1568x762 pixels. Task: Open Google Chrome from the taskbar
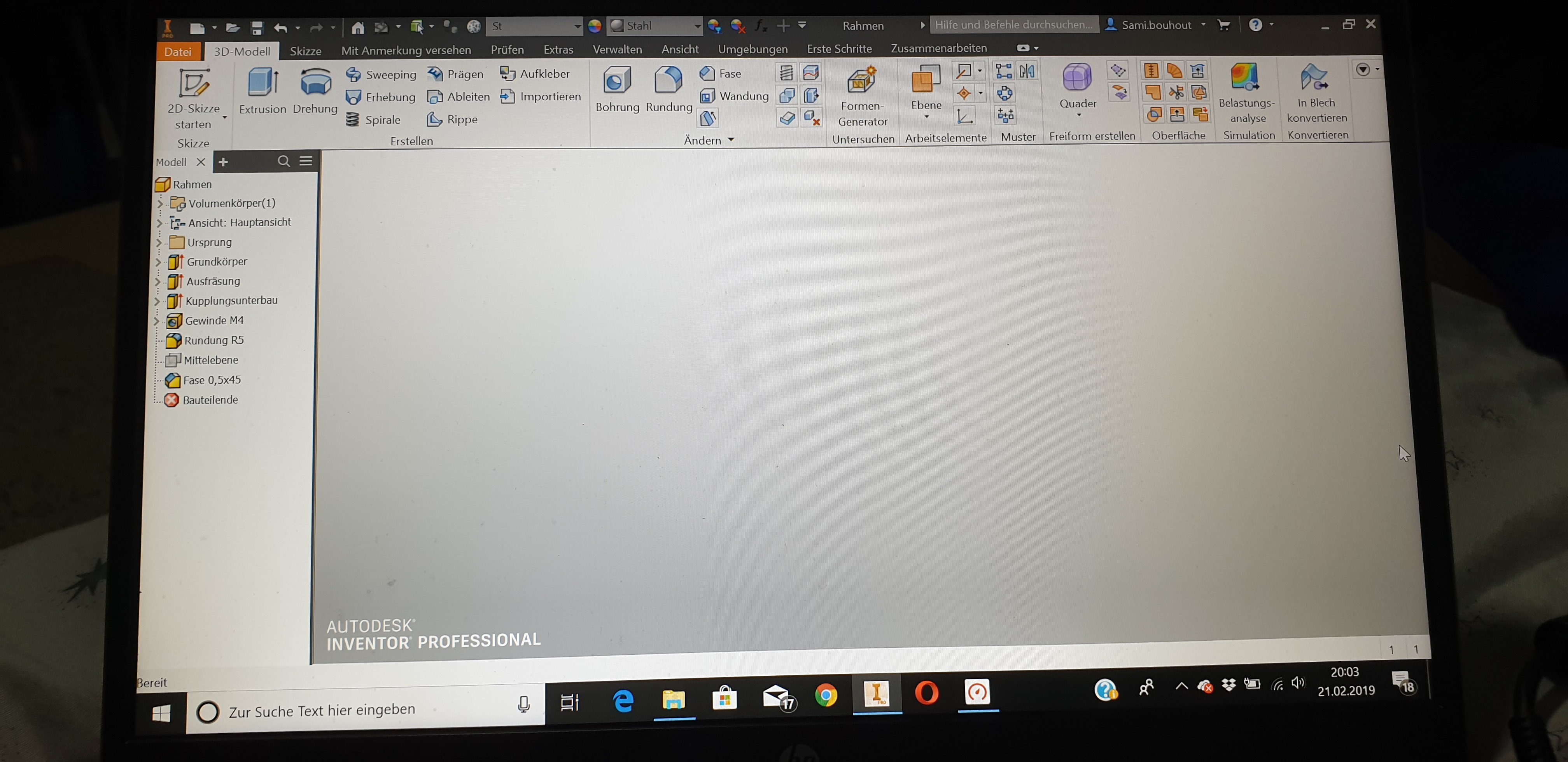(825, 694)
